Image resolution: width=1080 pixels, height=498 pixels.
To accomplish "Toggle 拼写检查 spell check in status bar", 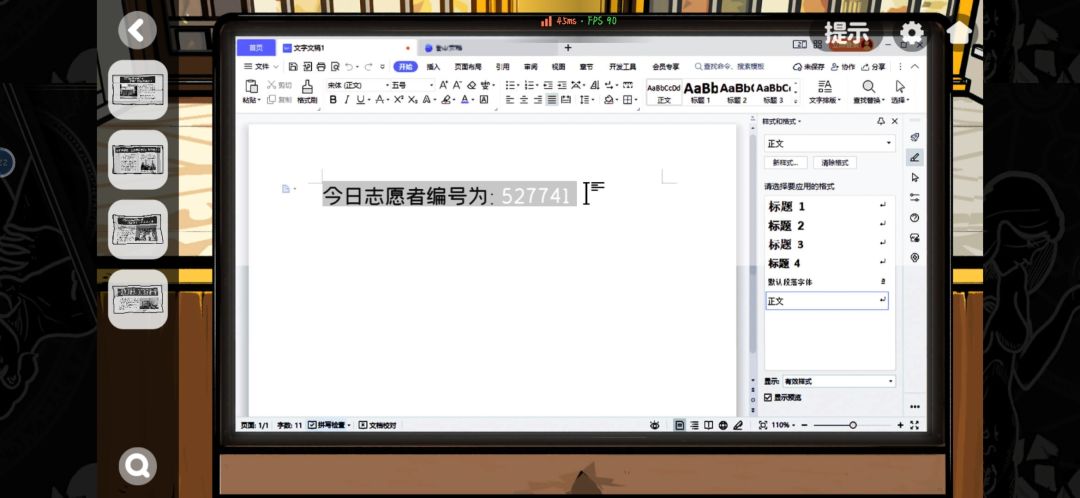I will pos(329,425).
